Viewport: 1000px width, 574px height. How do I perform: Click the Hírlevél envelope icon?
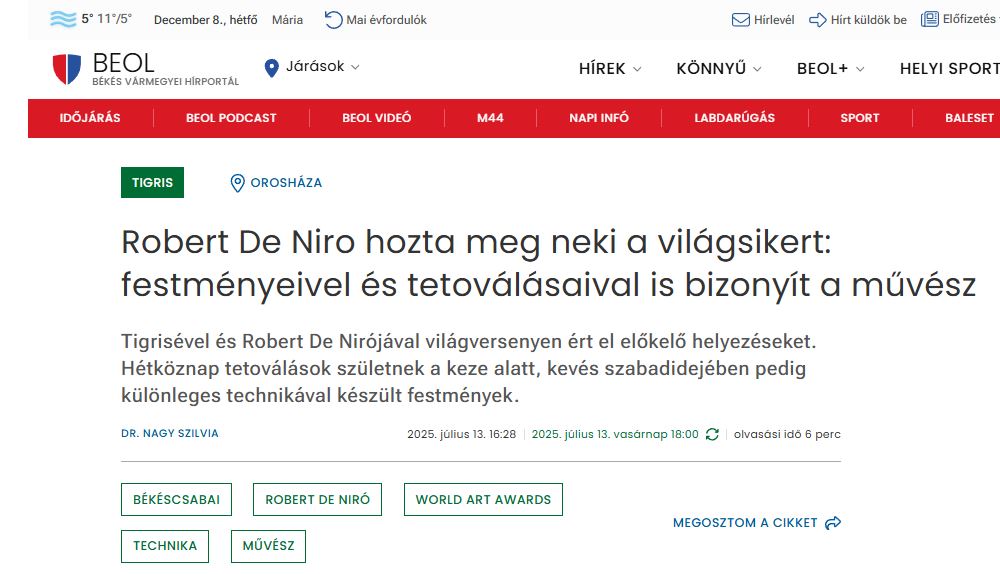(x=740, y=20)
